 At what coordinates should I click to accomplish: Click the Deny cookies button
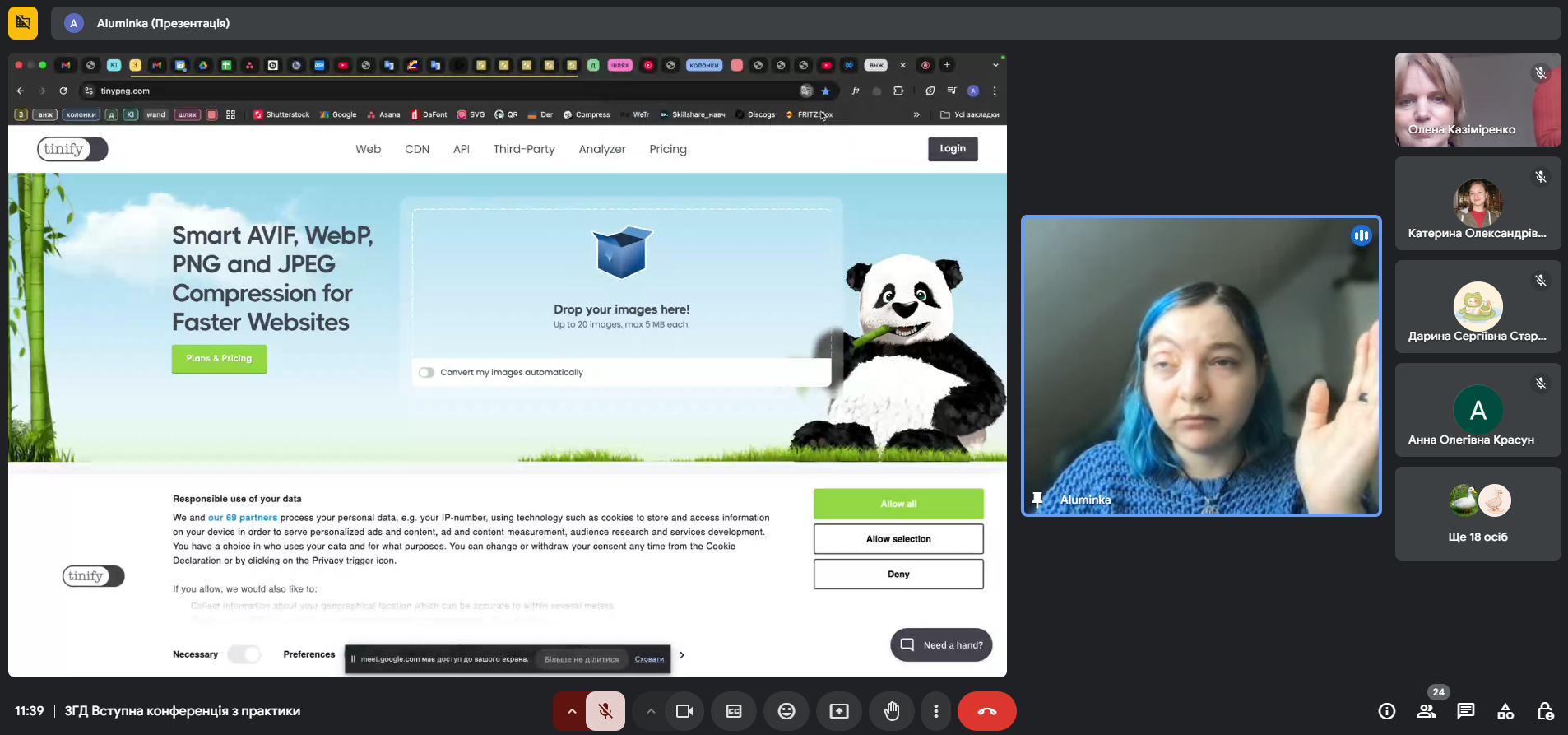click(898, 575)
